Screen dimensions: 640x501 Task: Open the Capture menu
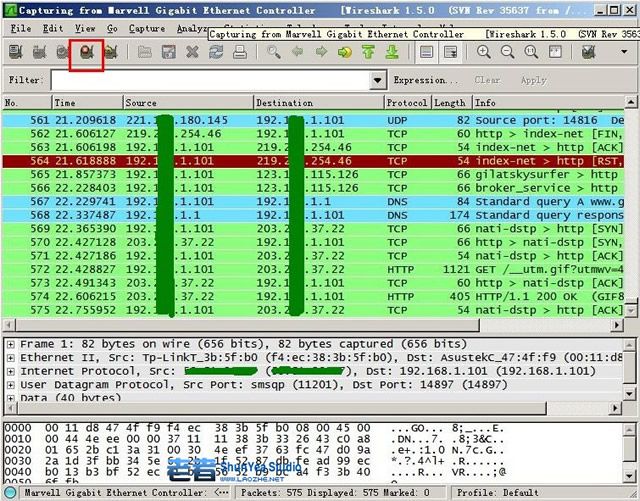click(147, 29)
